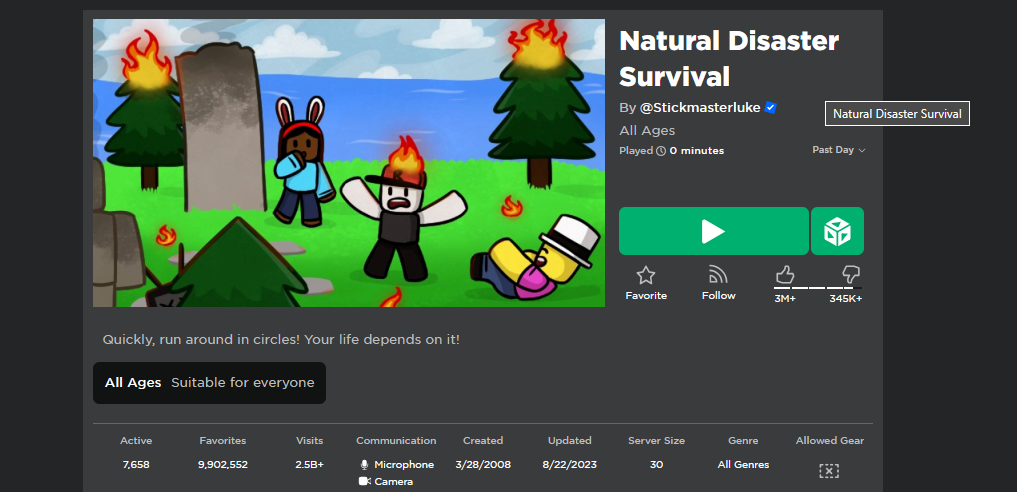Click the green Play button
The height and width of the screenshot is (492, 1017).
click(x=713, y=231)
